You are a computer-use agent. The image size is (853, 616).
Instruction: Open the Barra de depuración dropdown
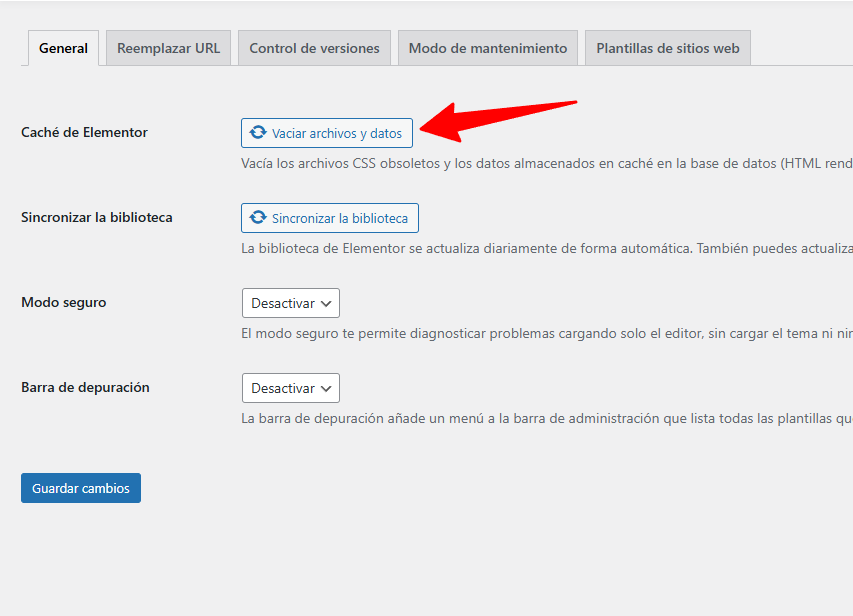click(290, 388)
